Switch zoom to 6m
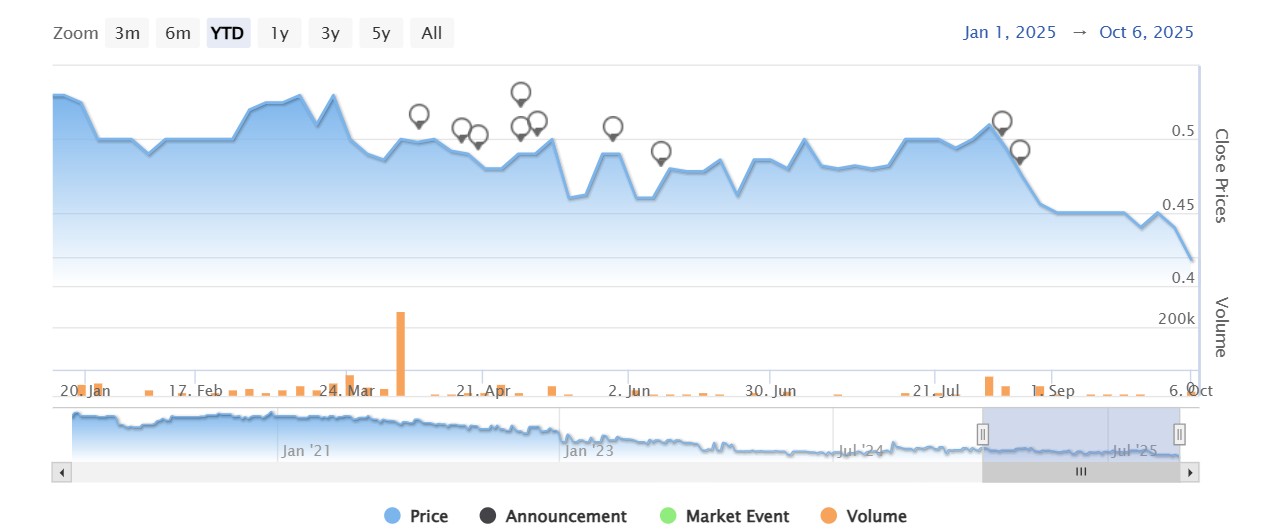Viewport: 1281px width, 531px height. 178,33
